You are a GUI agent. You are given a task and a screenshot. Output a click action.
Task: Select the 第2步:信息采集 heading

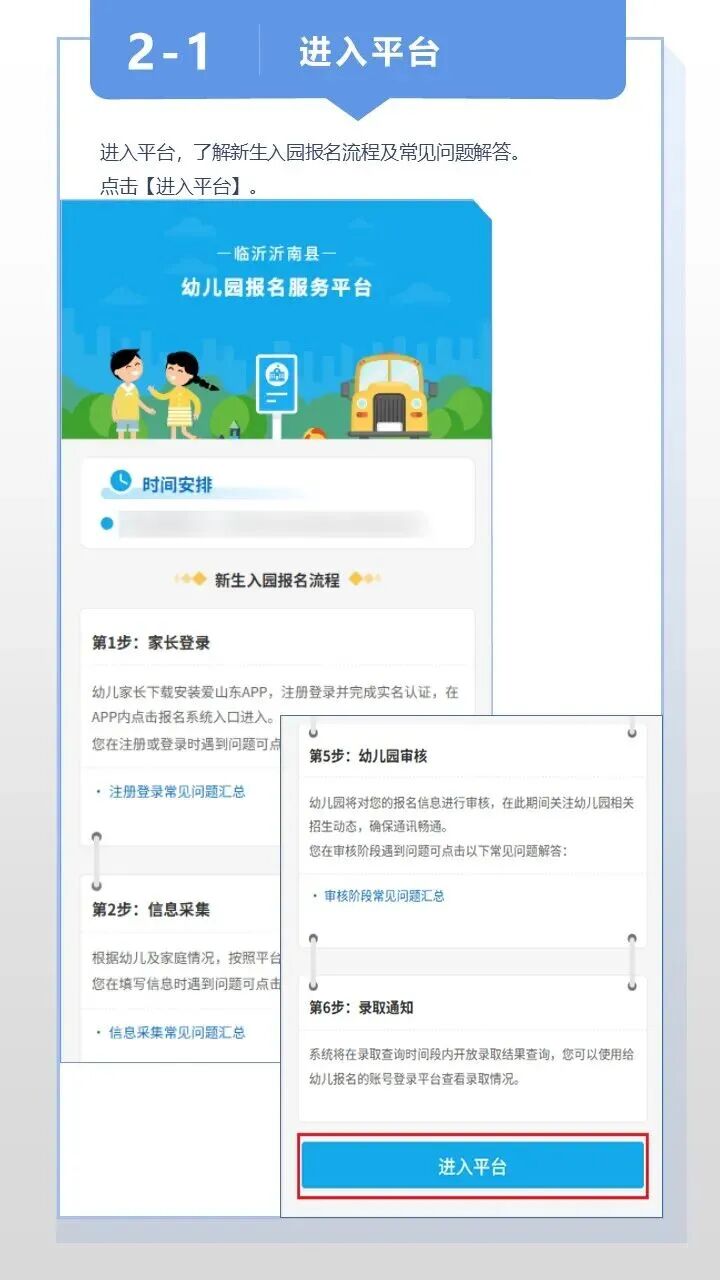pyautogui.click(x=151, y=910)
